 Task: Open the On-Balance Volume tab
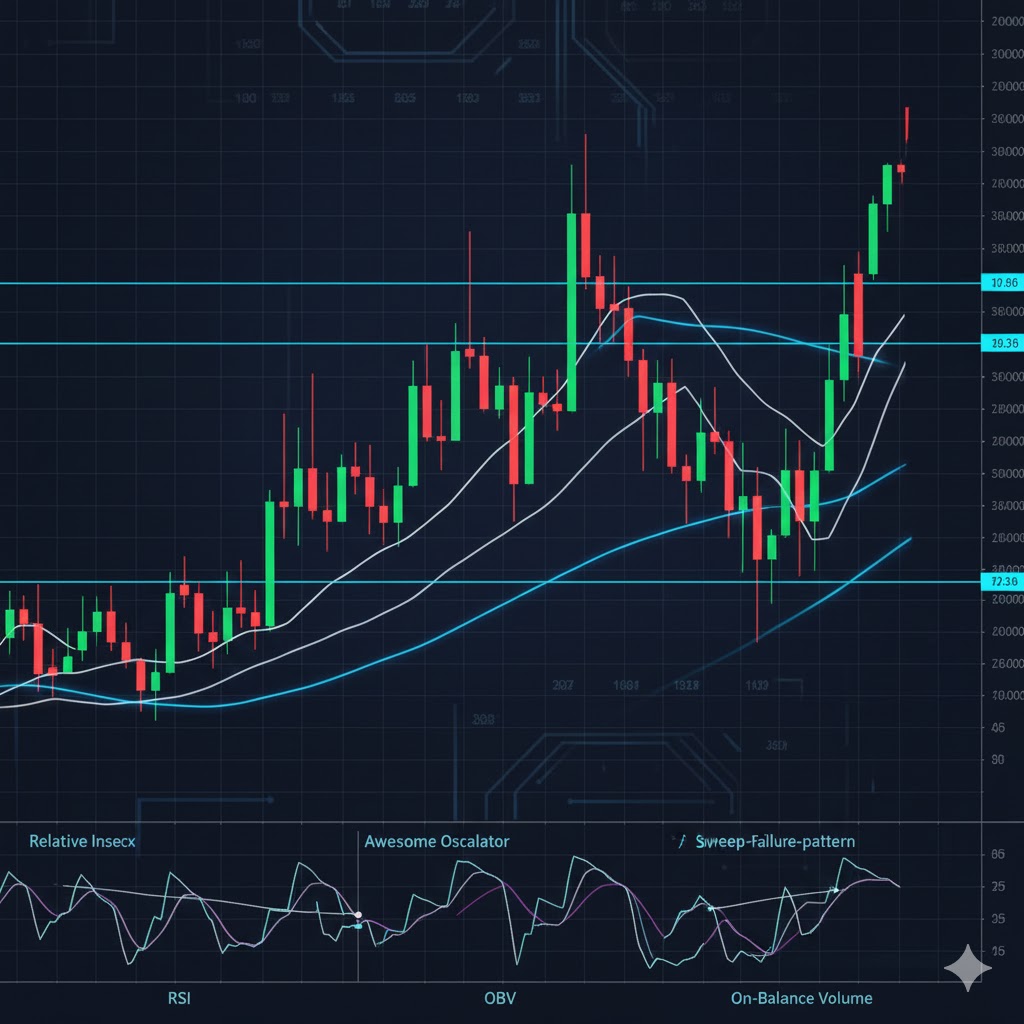click(801, 997)
